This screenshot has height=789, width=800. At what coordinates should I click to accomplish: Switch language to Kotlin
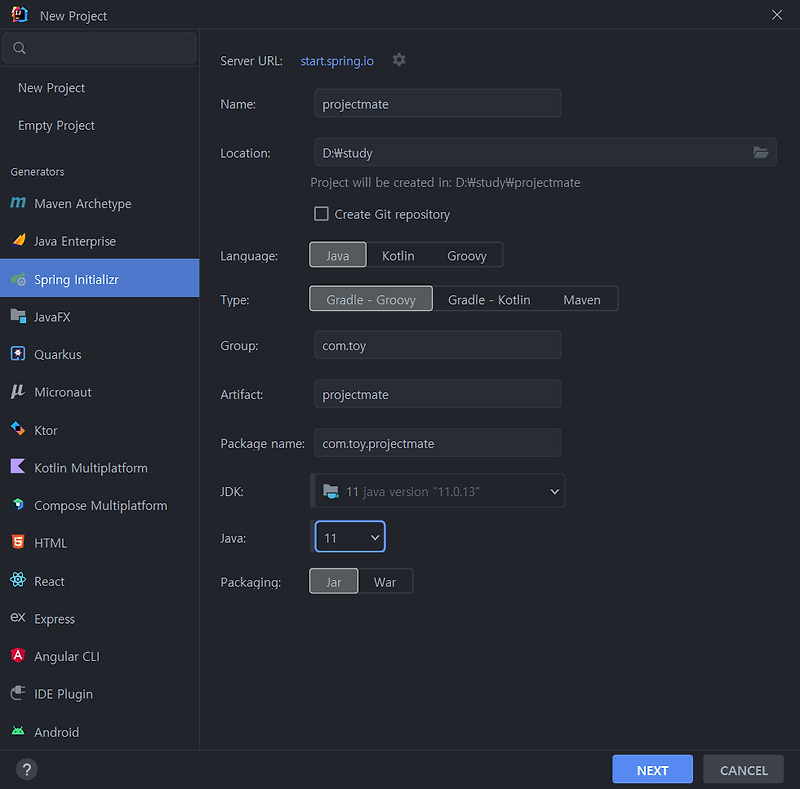click(x=398, y=255)
